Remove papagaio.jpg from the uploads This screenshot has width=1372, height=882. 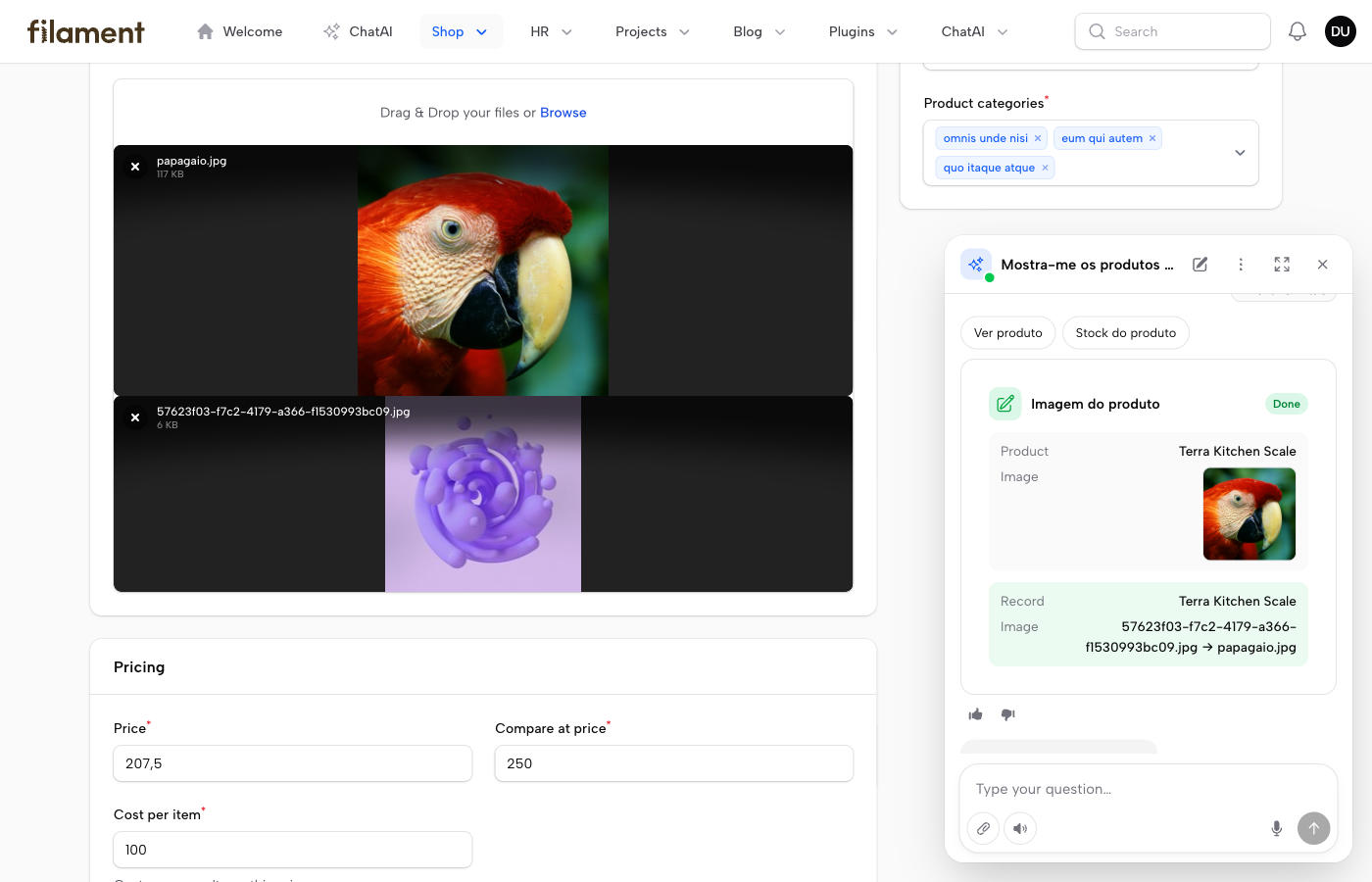click(x=135, y=167)
